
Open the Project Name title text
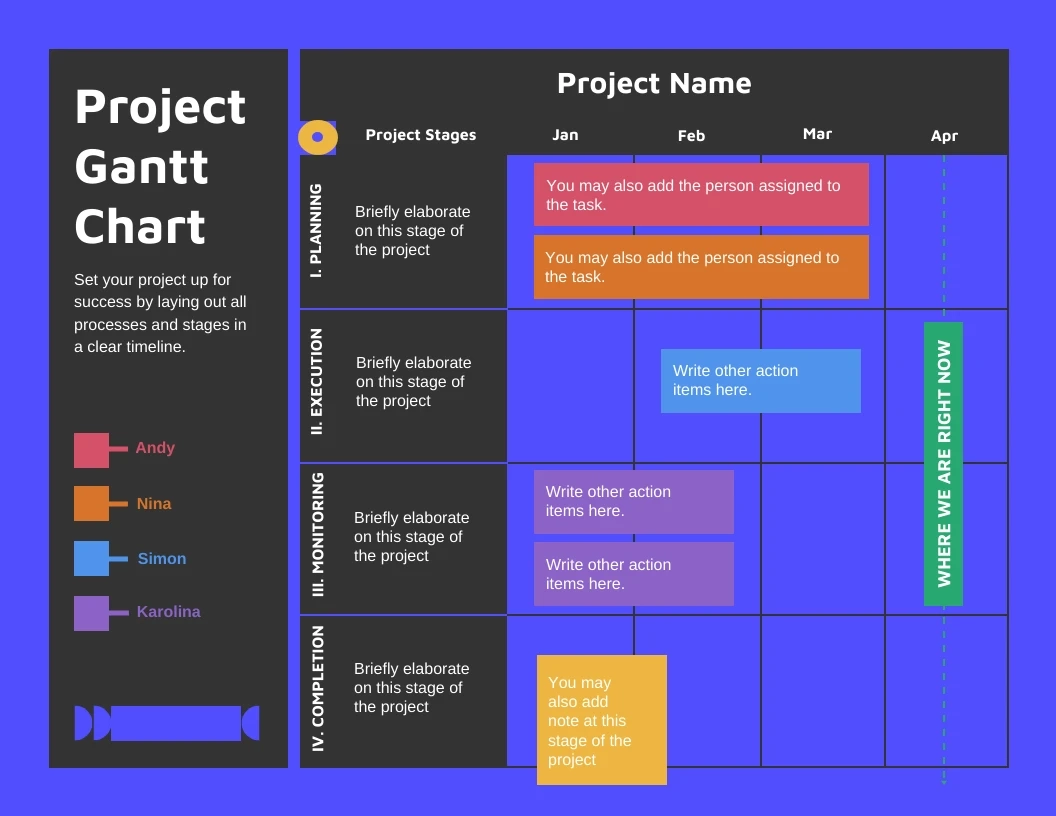654,84
